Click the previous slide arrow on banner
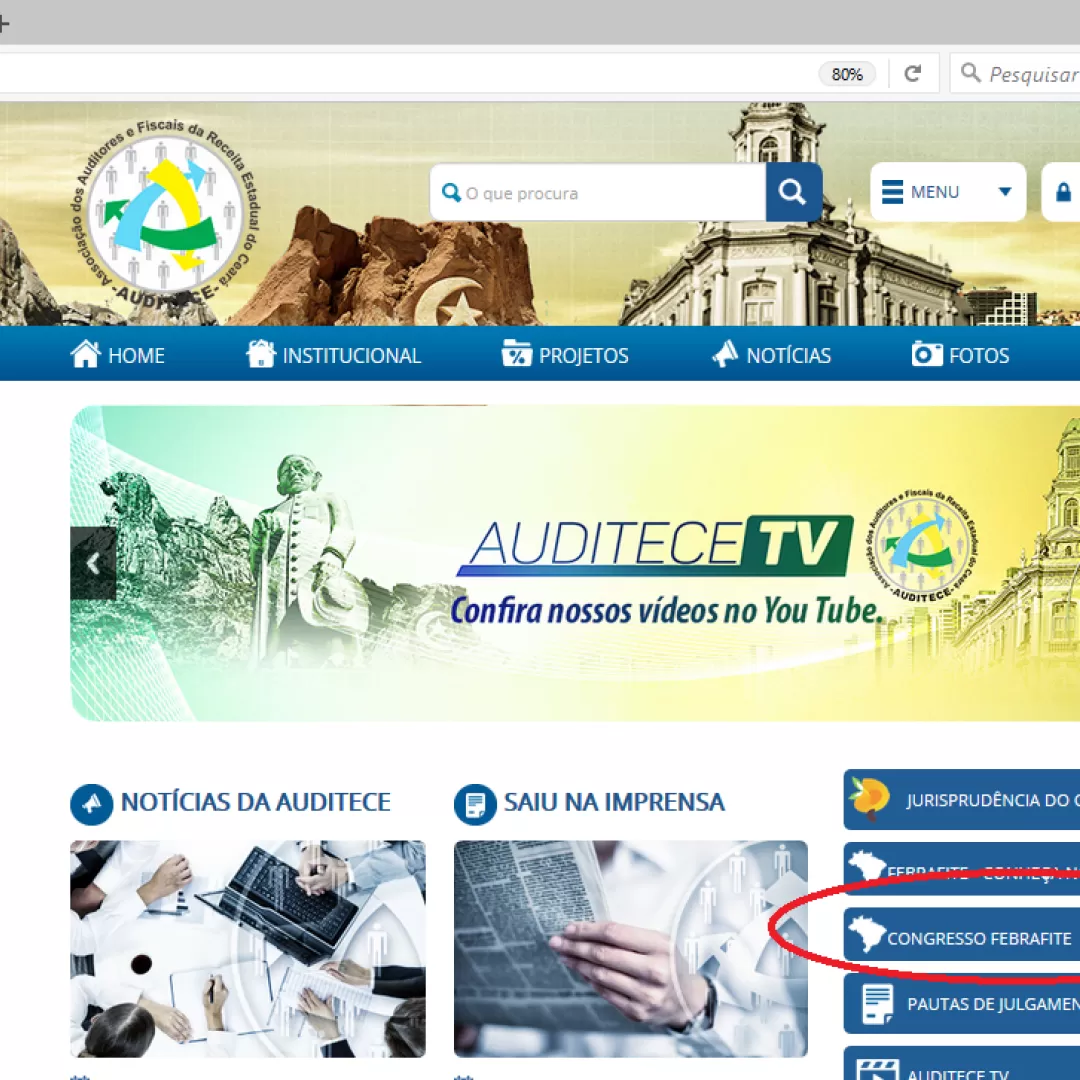1080x1080 pixels. click(x=93, y=563)
